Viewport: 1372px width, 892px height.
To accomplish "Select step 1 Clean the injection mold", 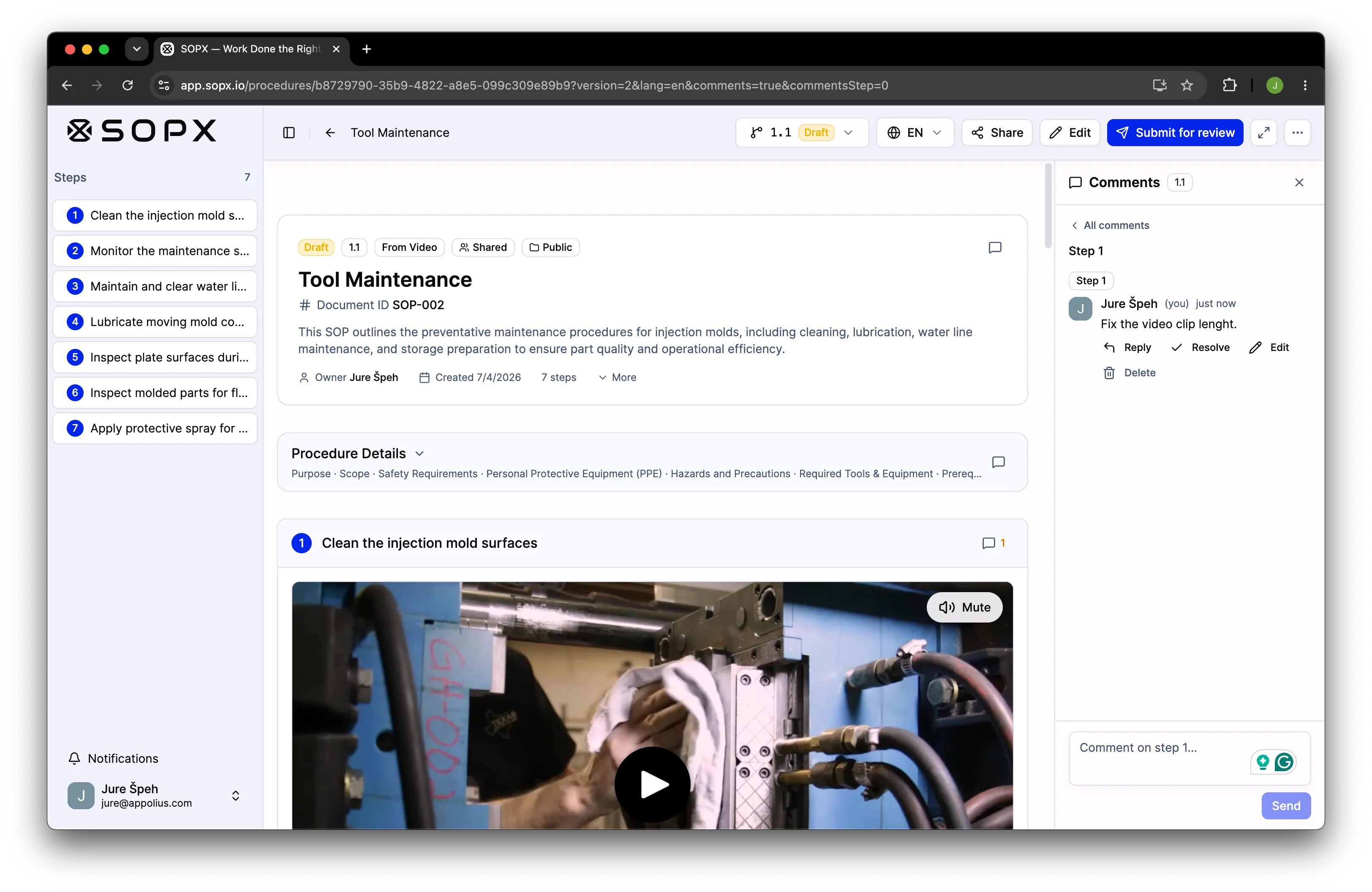I will 155,215.
